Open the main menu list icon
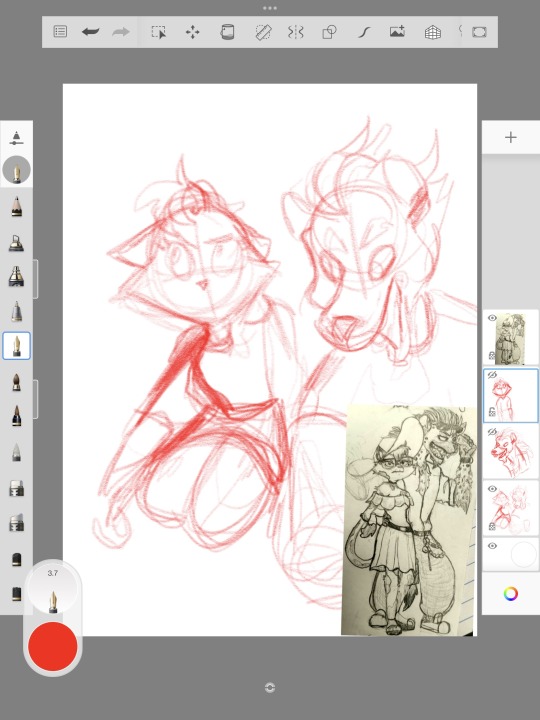This screenshot has width=540, height=720. (x=60, y=32)
